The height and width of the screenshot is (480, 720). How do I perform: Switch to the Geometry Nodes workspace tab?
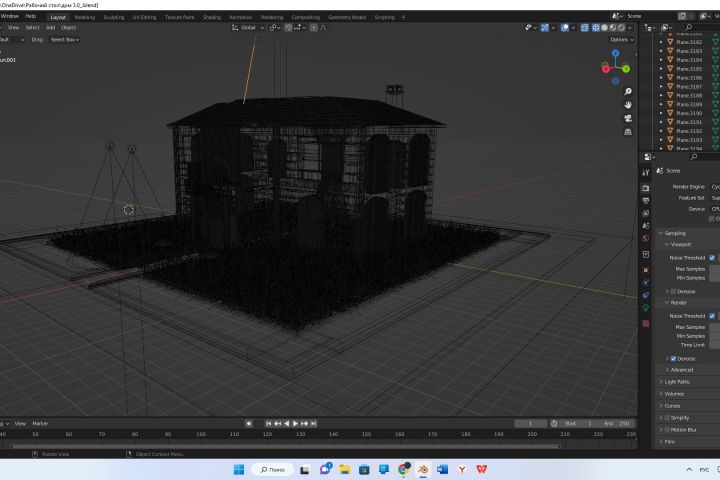pyautogui.click(x=347, y=17)
